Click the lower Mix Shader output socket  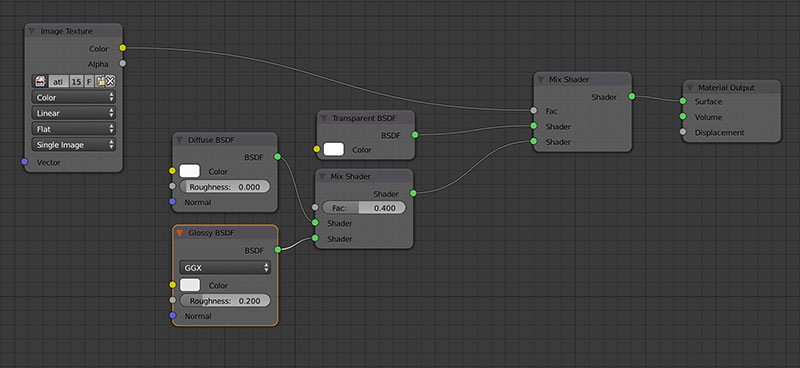pyautogui.click(x=413, y=193)
